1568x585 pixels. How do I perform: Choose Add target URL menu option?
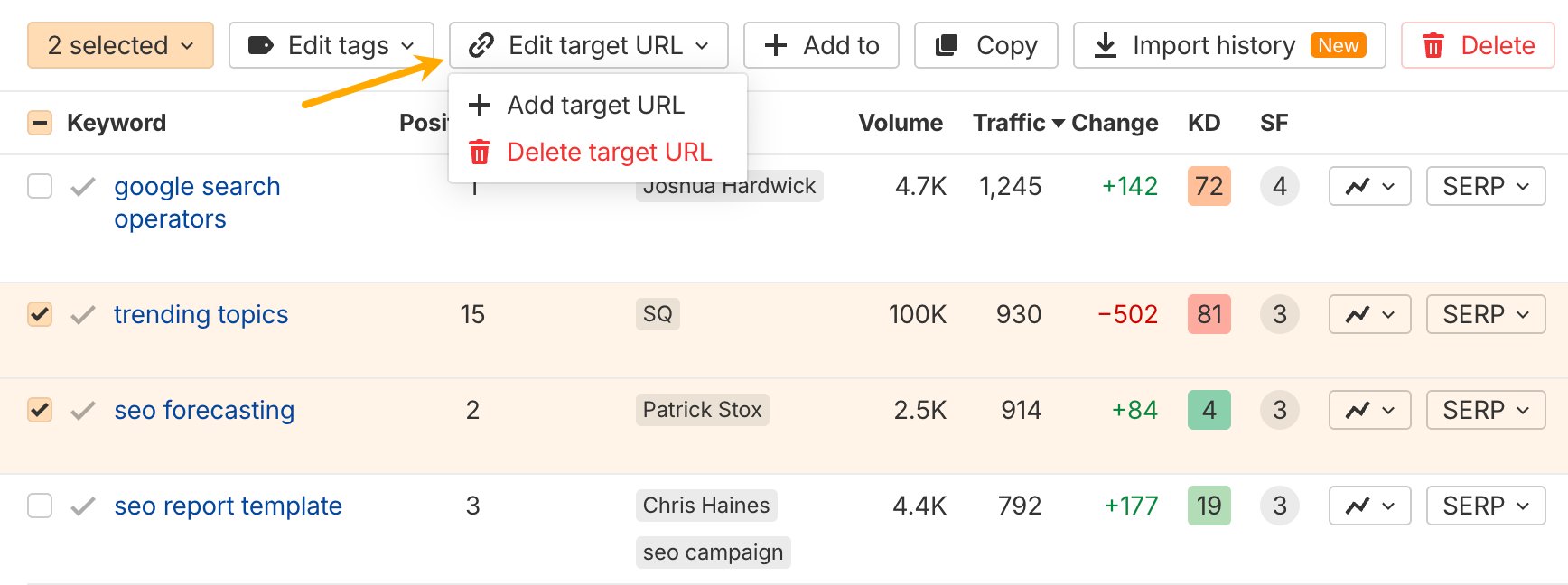coord(595,105)
